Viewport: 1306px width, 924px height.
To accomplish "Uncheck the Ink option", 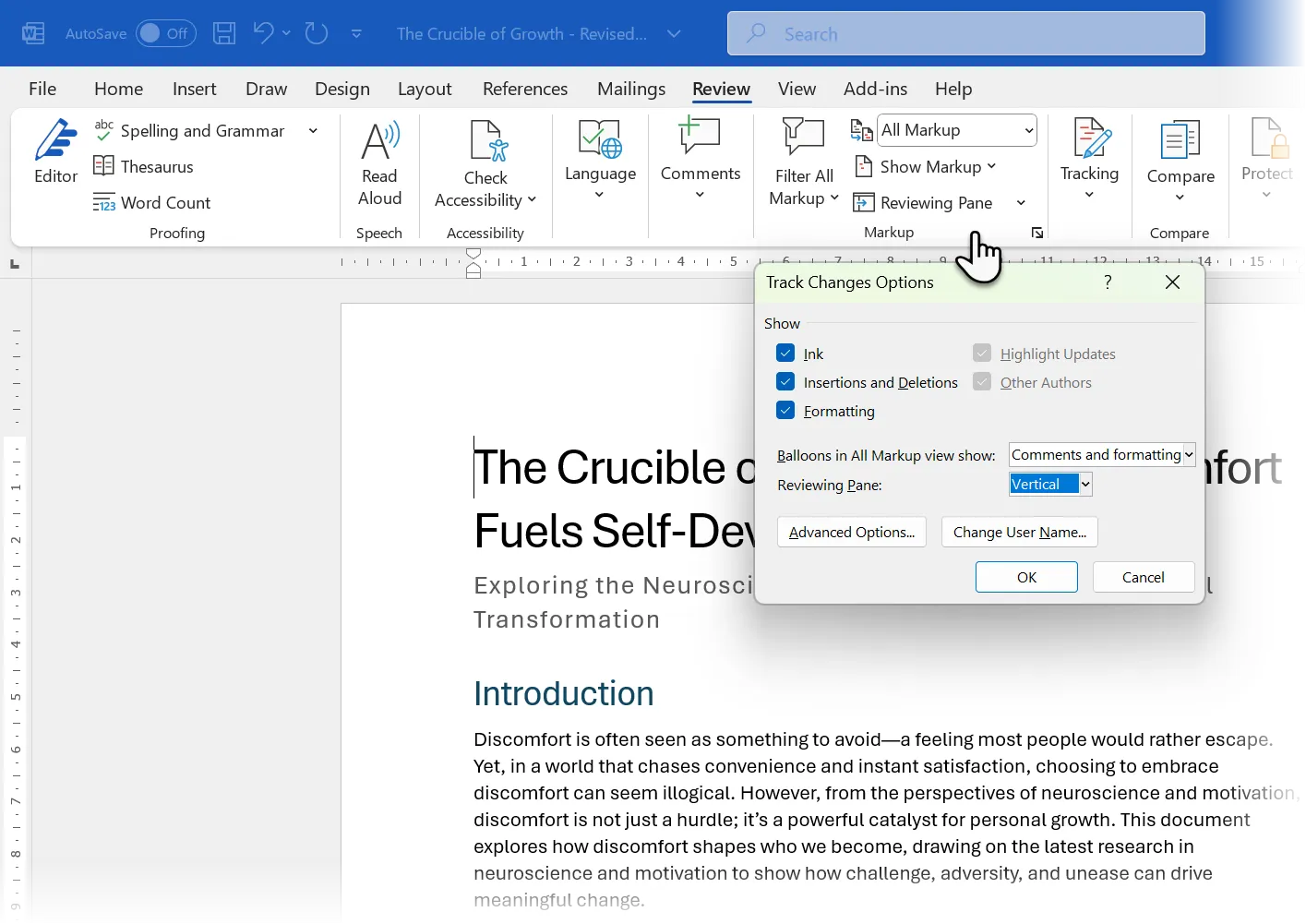I will pos(785,353).
